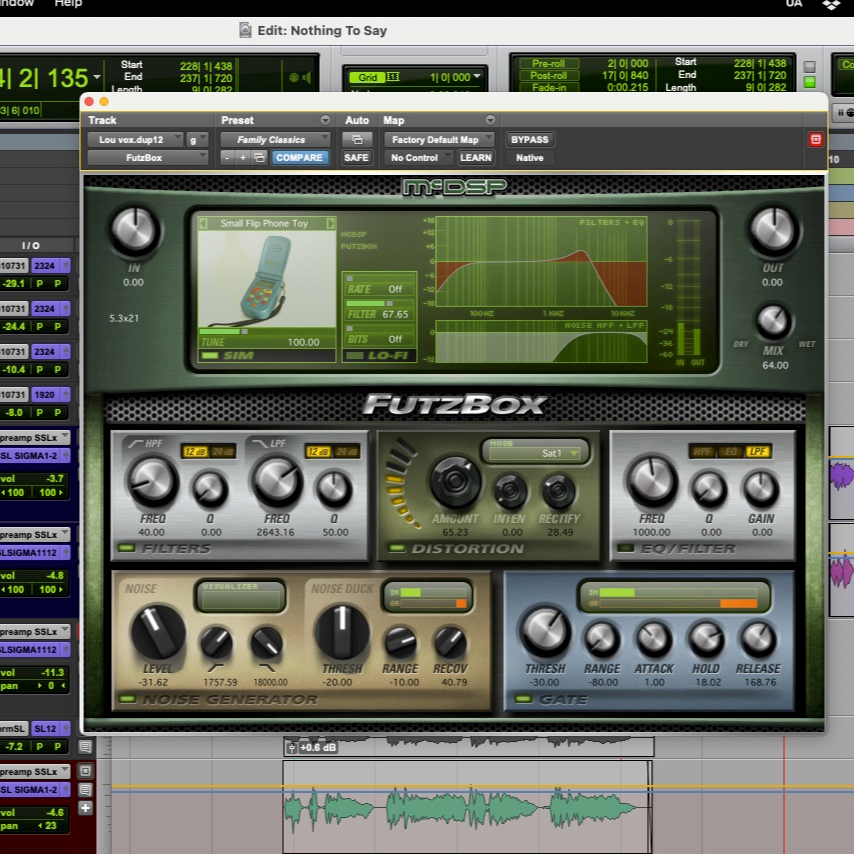Click the Pre-roll button
The height and width of the screenshot is (854, 854).
click(x=548, y=64)
